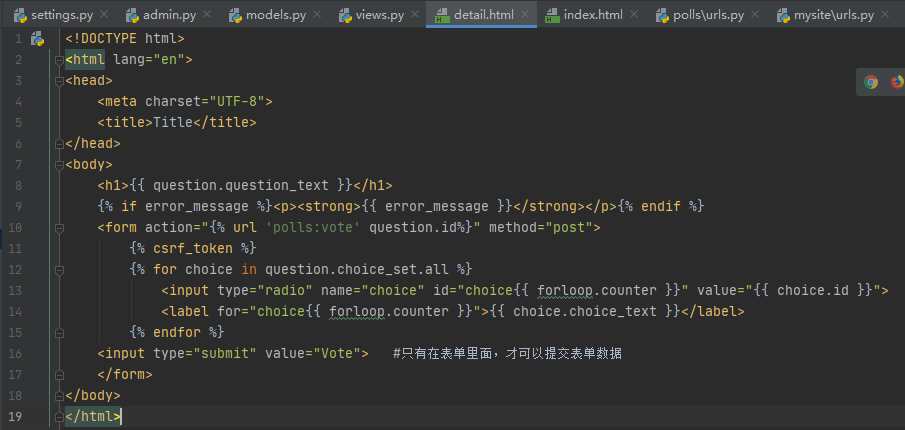905x430 pixels.
Task: Click question.choice_set.all in the for loop
Action: [x=356, y=269]
